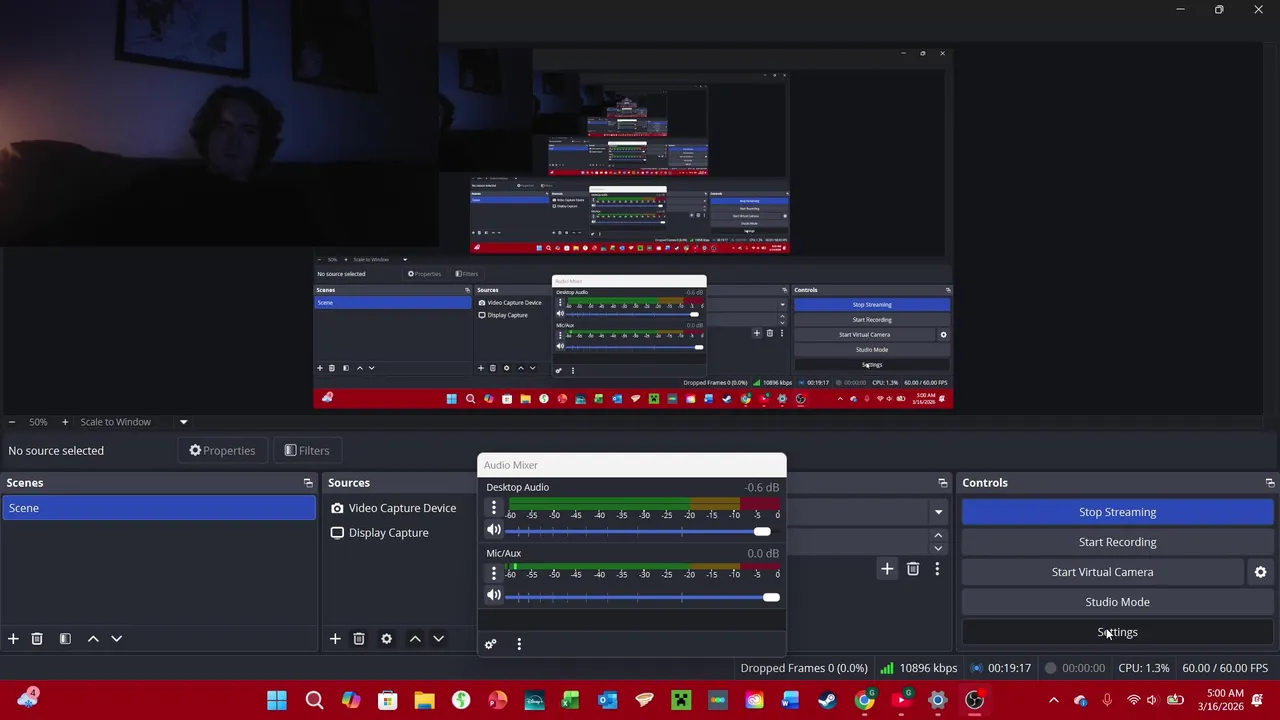1280x720 pixels.
Task: Click streaming timer 00:19:17
Action: [1000, 668]
